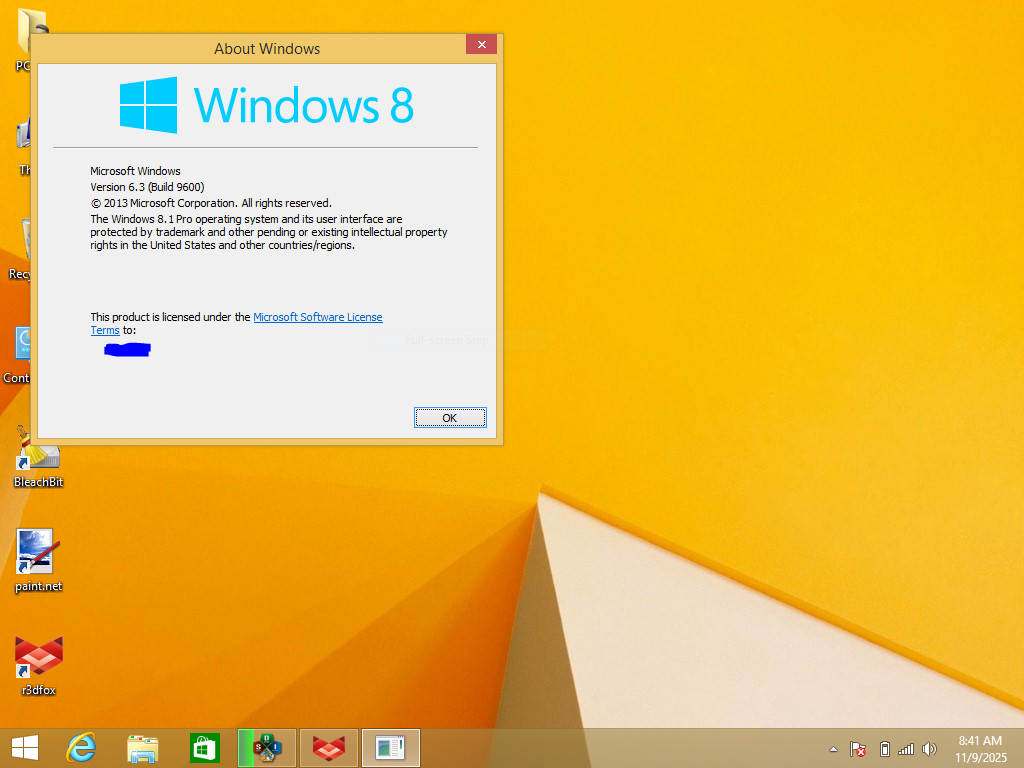Open the Microsoft Software License link
The width and height of the screenshot is (1024, 768).
[x=318, y=317]
